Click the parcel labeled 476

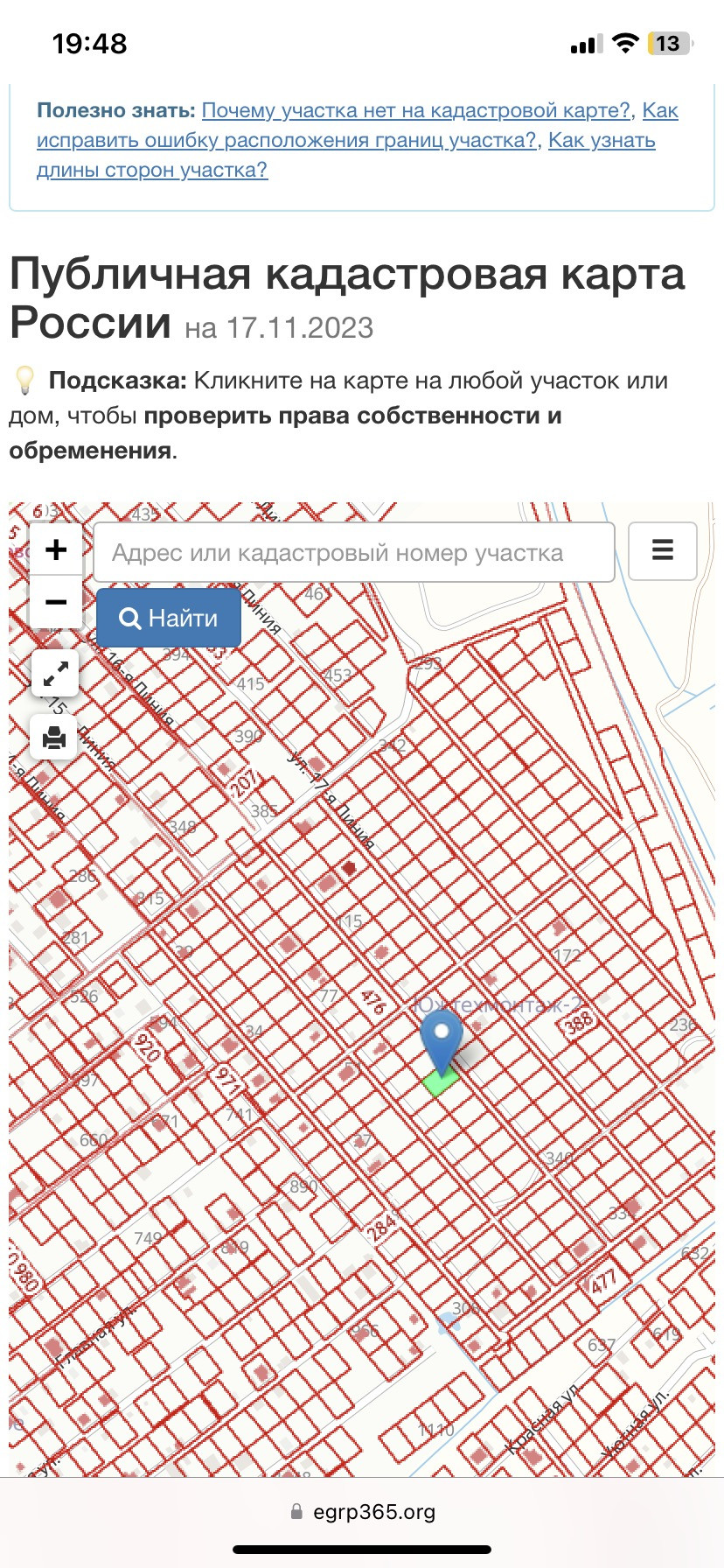pos(372,1001)
